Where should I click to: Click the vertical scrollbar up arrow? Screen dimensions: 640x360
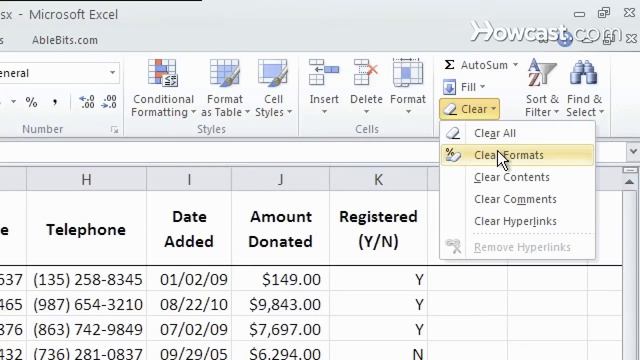[x=629, y=182]
